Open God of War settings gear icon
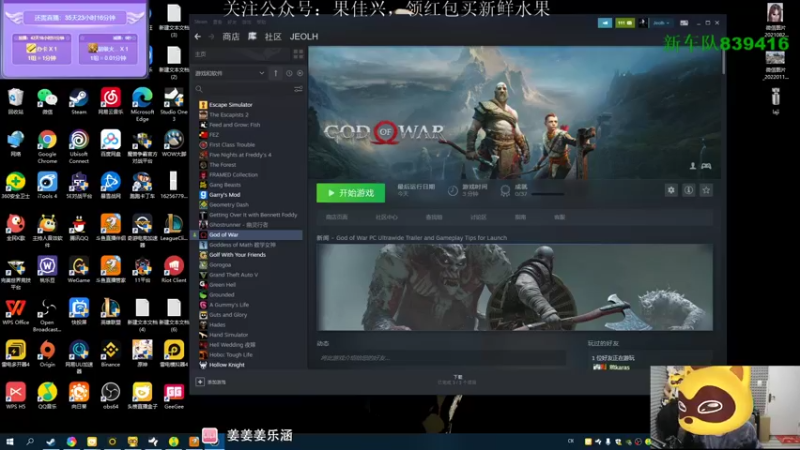 pyautogui.click(x=671, y=190)
